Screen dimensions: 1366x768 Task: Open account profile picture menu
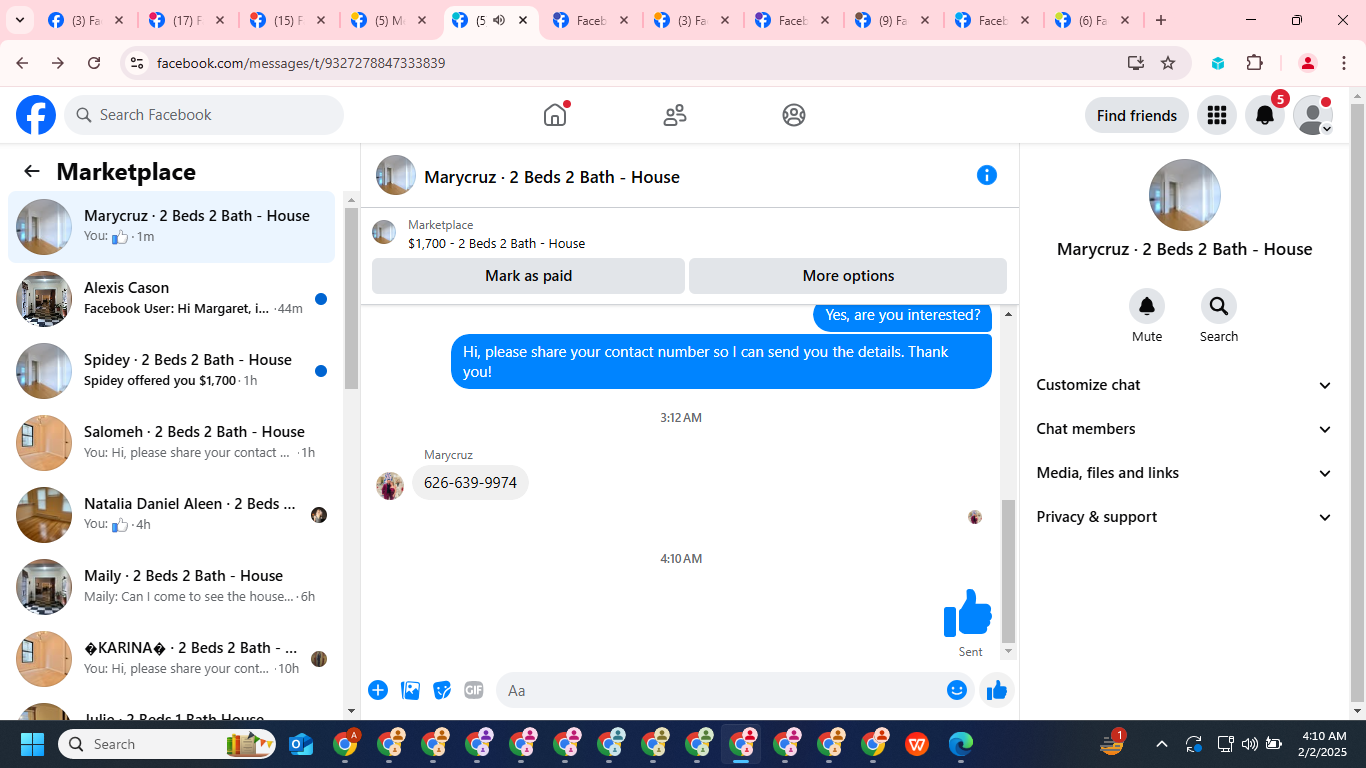(1313, 115)
